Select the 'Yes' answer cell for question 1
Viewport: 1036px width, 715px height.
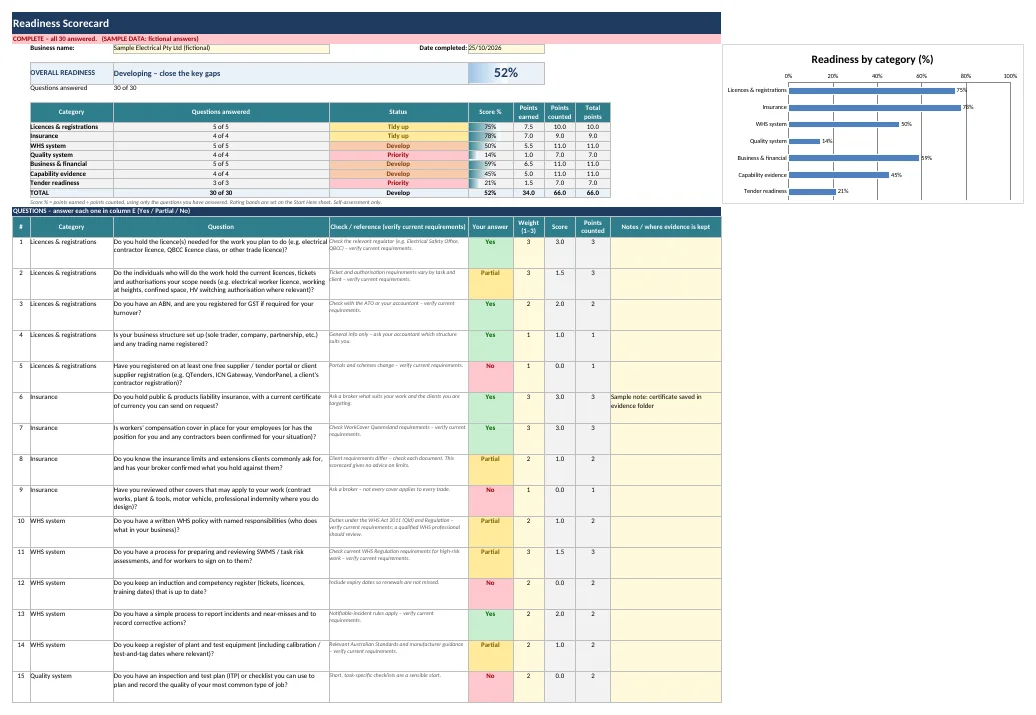[490, 252]
